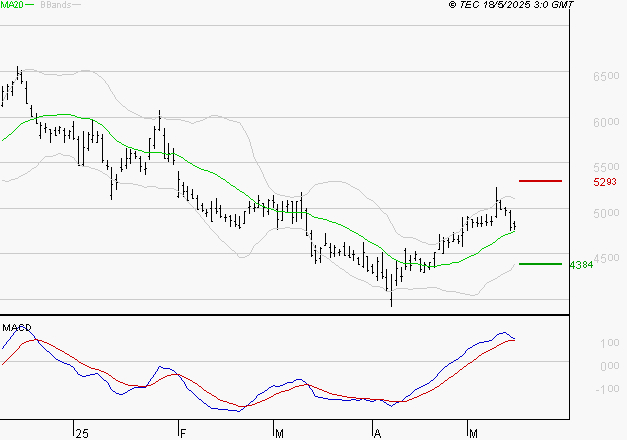The image size is (627, 440).
Task: Click the red resistance level line
Action: pos(540,181)
